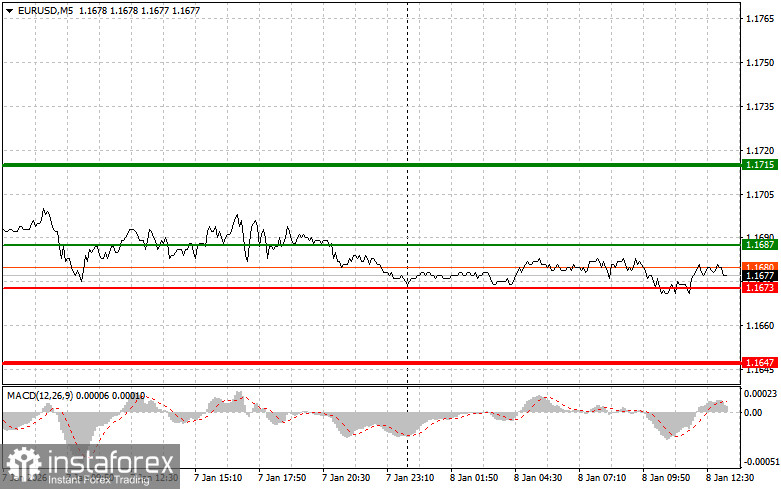The image size is (781, 489).
Task: Click the 1.1660 price axis value
Action: pos(760,326)
